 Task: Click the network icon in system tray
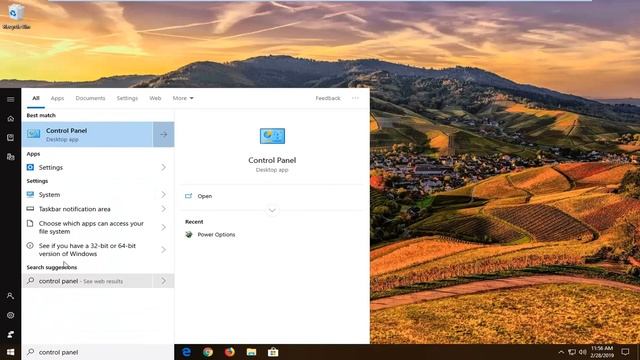[x=572, y=352]
